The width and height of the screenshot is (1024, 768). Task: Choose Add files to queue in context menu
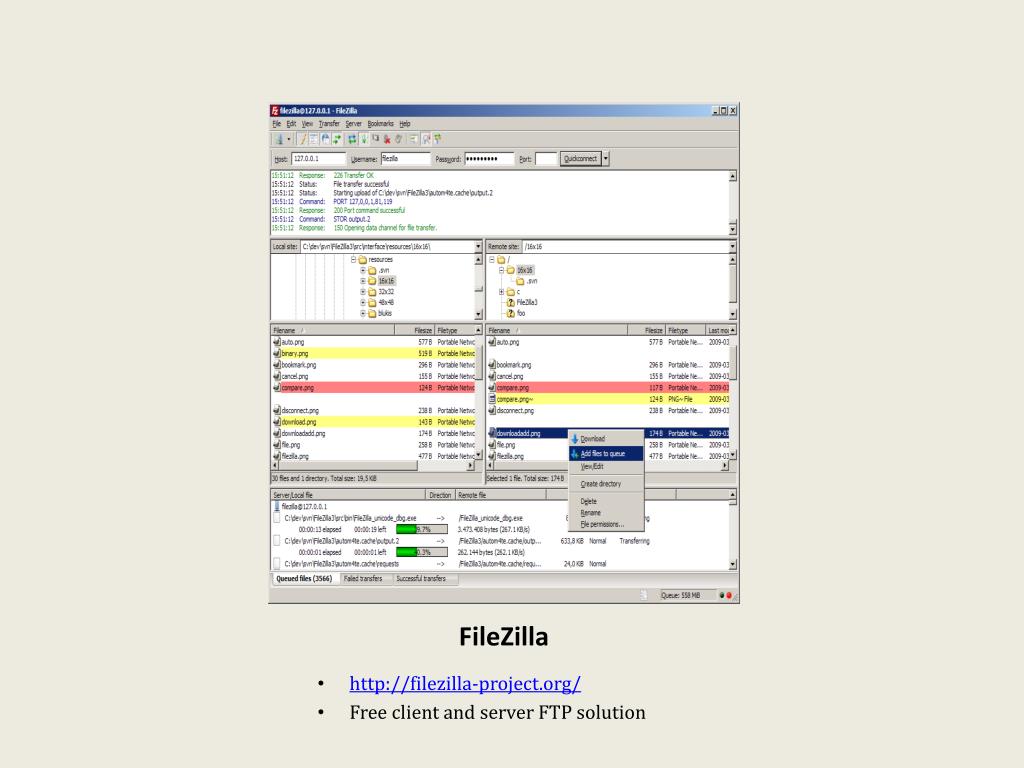tap(606, 453)
